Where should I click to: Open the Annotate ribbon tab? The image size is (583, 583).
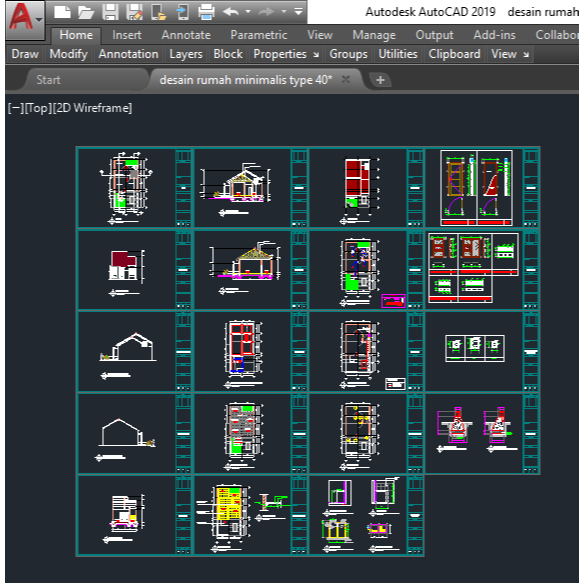tap(186, 35)
